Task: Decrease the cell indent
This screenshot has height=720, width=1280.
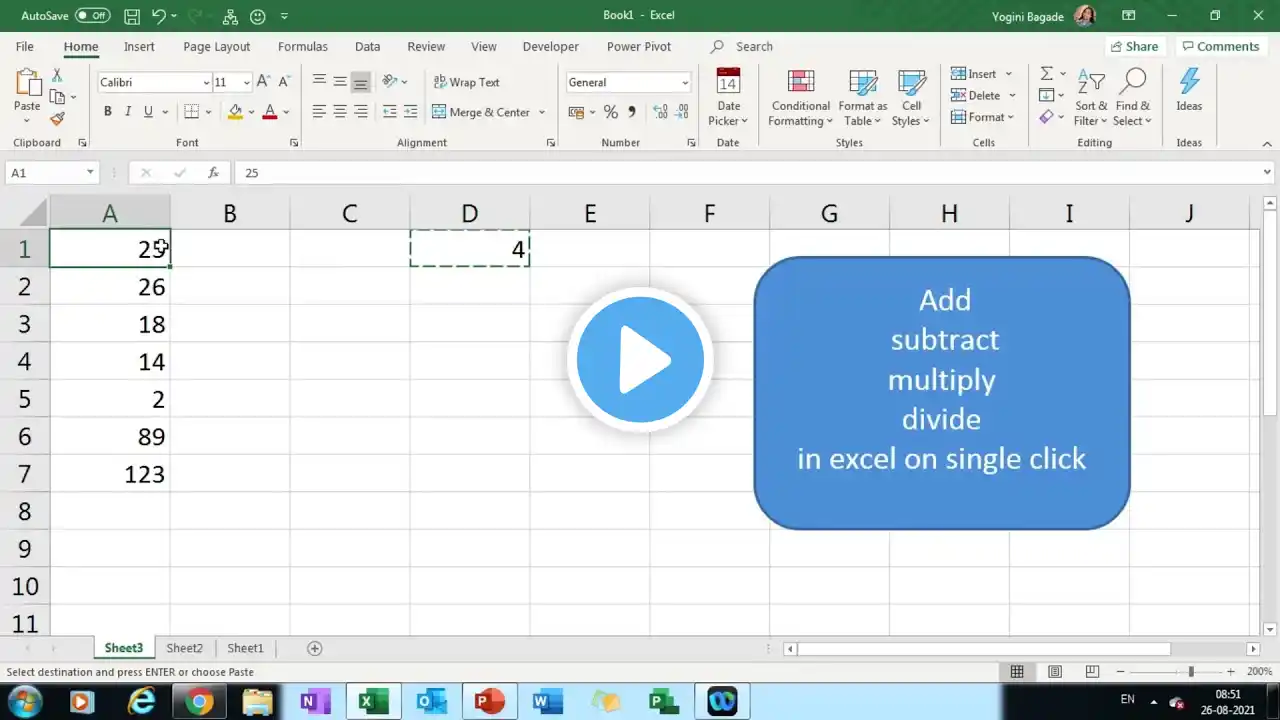Action: pos(390,112)
